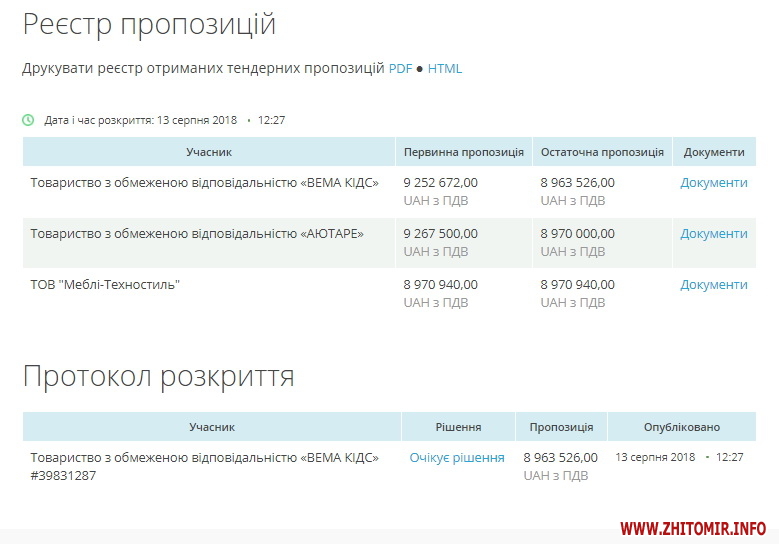Click the Протокол розкриття heading

(x=158, y=376)
